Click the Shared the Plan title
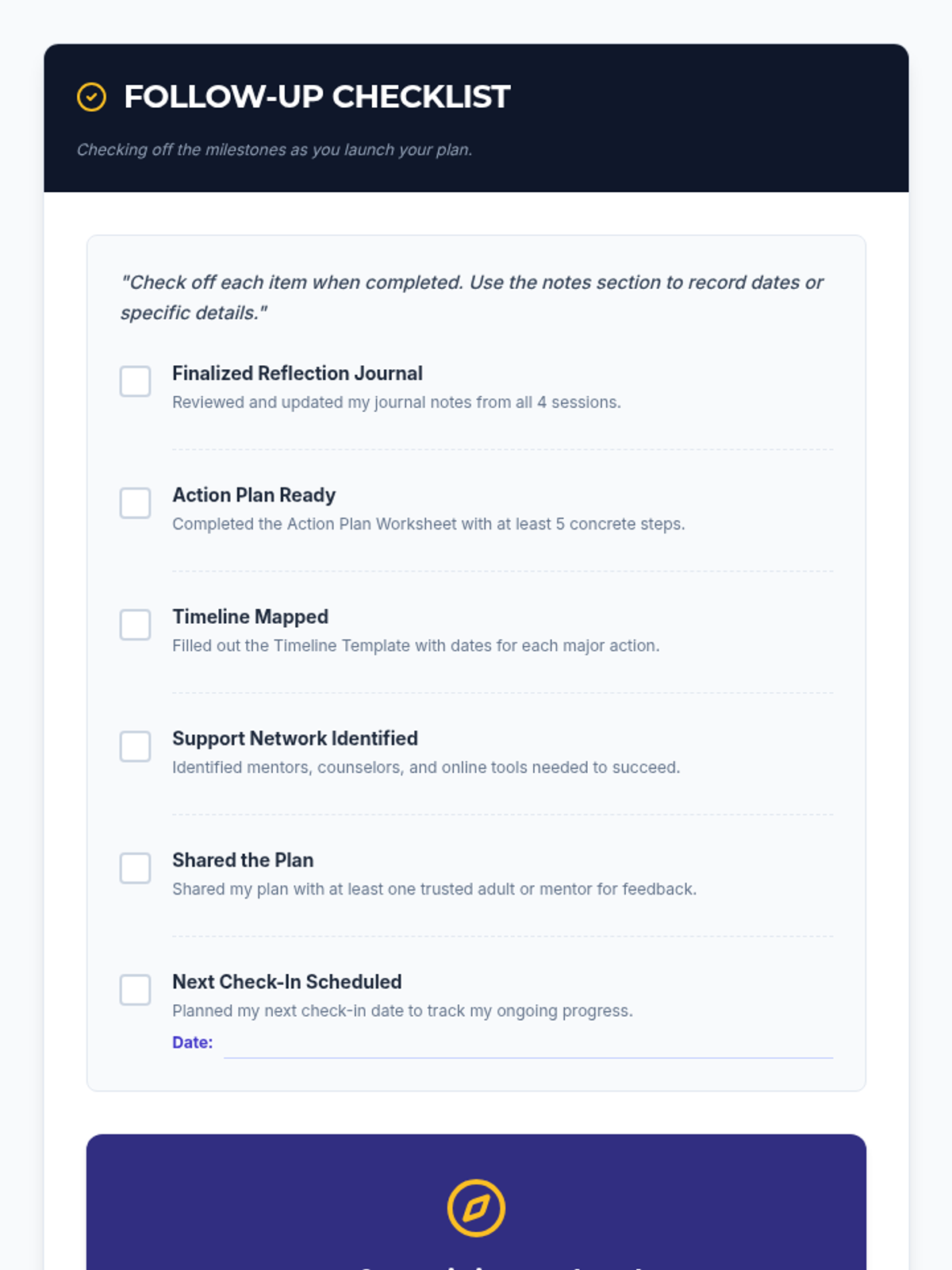This screenshot has width=952, height=1270. pyautogui.click(x=243, y=860)
